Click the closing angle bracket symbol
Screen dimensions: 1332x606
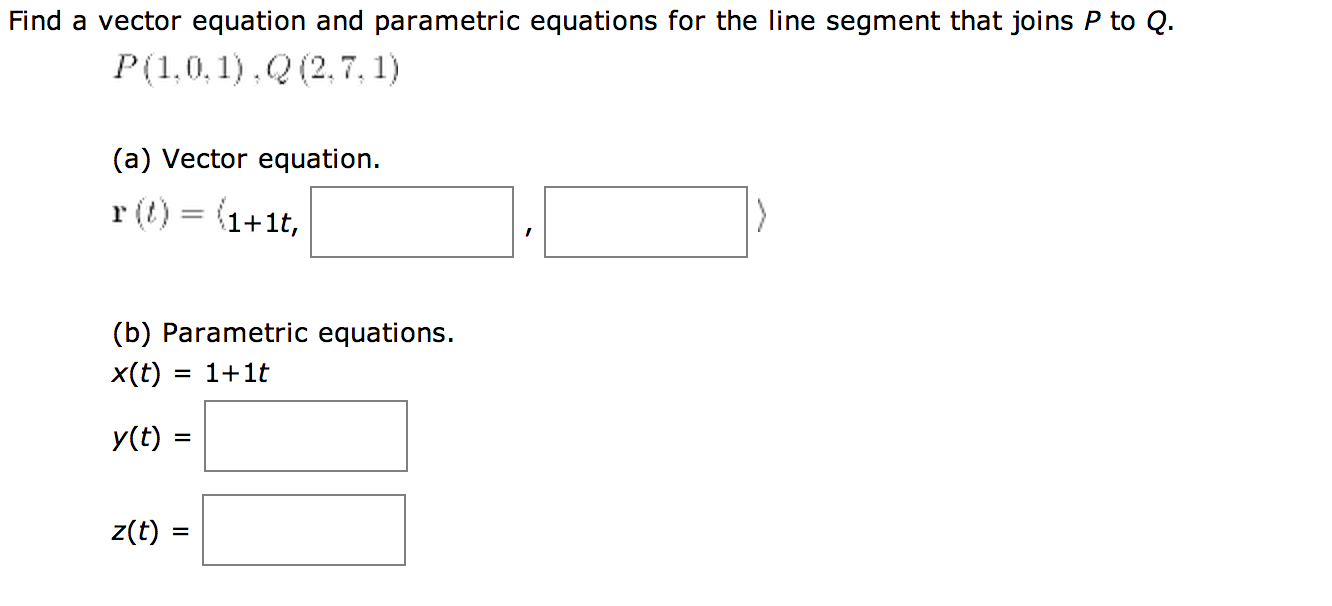point(762,218)
